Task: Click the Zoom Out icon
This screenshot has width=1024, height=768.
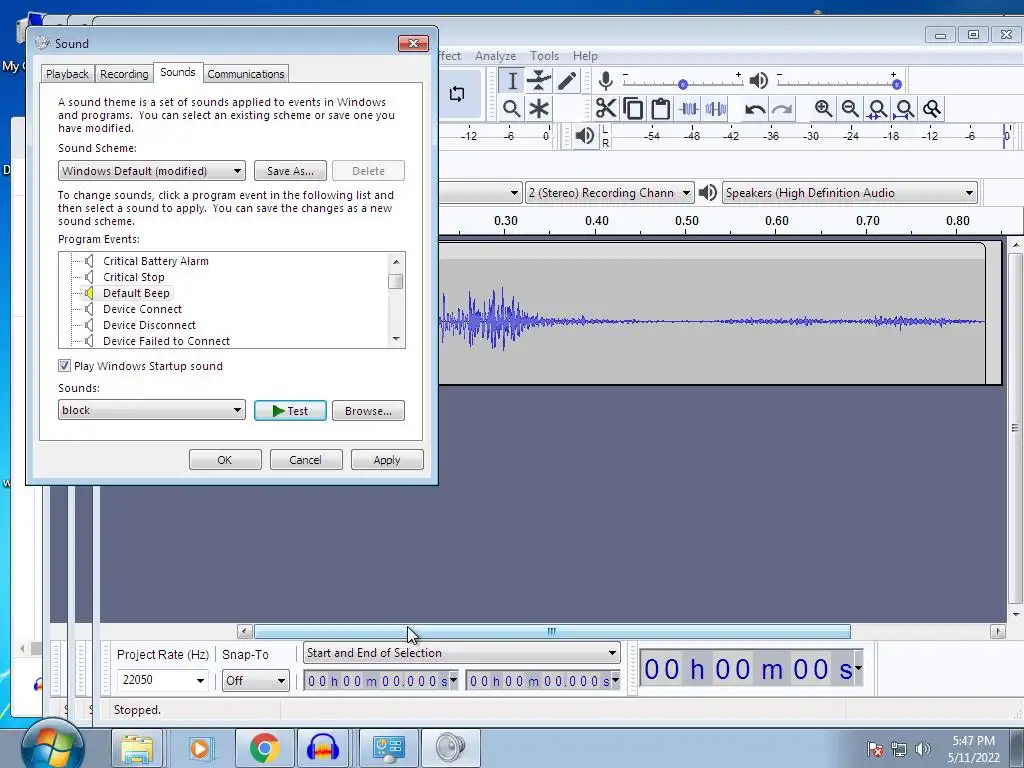Action: 850,108
